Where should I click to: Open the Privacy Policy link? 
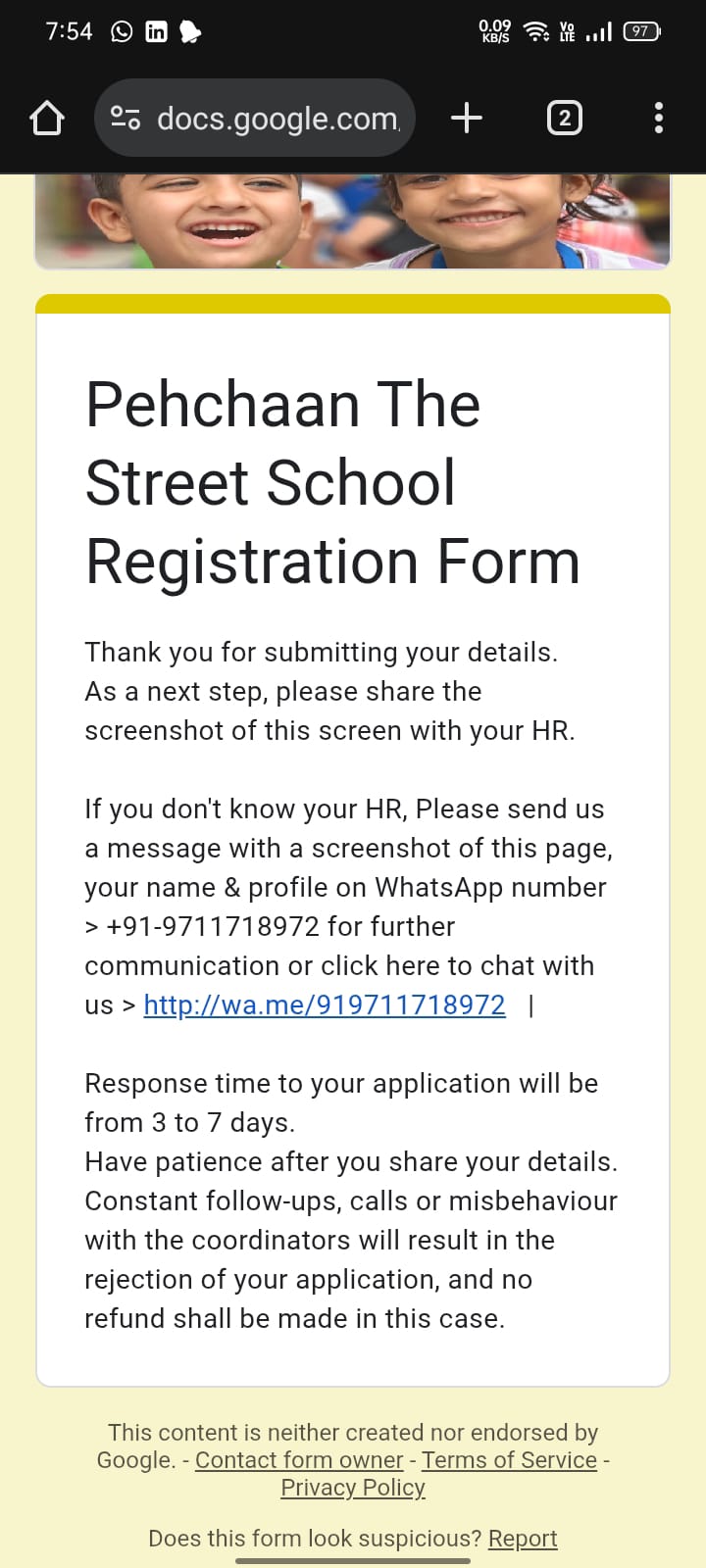(353, 1488)
